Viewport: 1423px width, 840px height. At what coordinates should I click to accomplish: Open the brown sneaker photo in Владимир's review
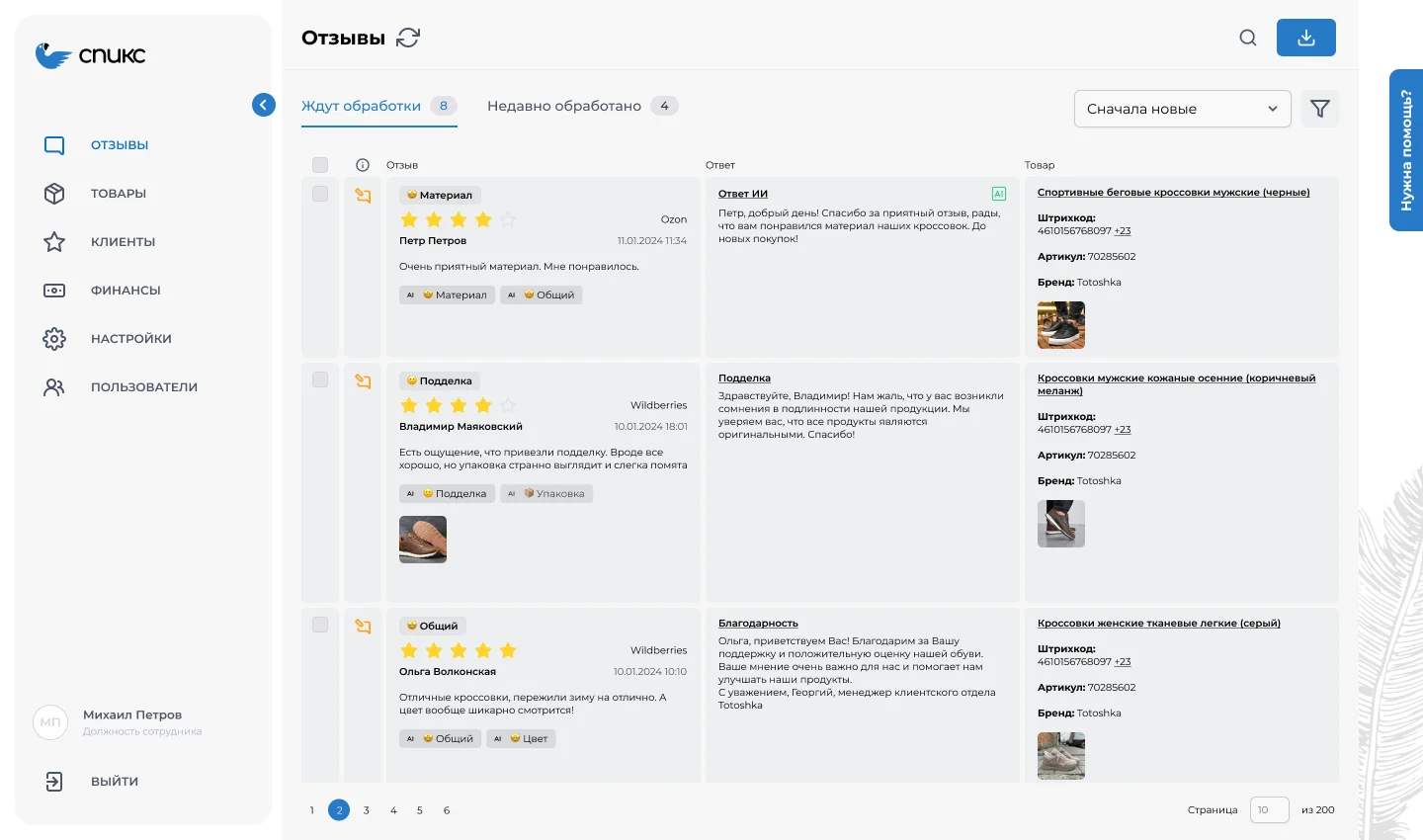[423, 540]
